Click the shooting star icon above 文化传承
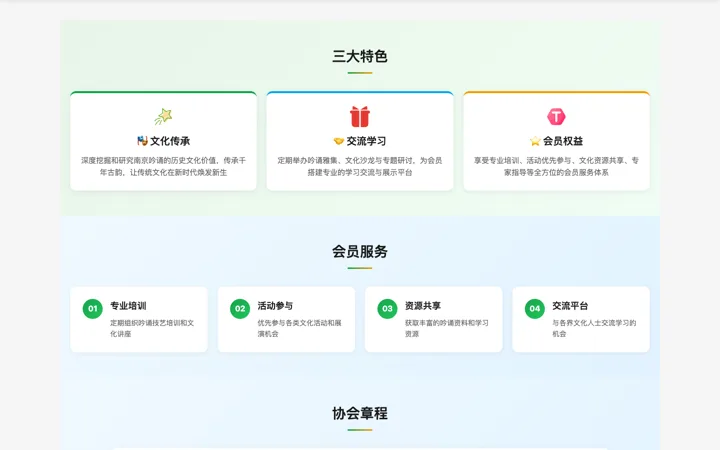 click(163, 117)
